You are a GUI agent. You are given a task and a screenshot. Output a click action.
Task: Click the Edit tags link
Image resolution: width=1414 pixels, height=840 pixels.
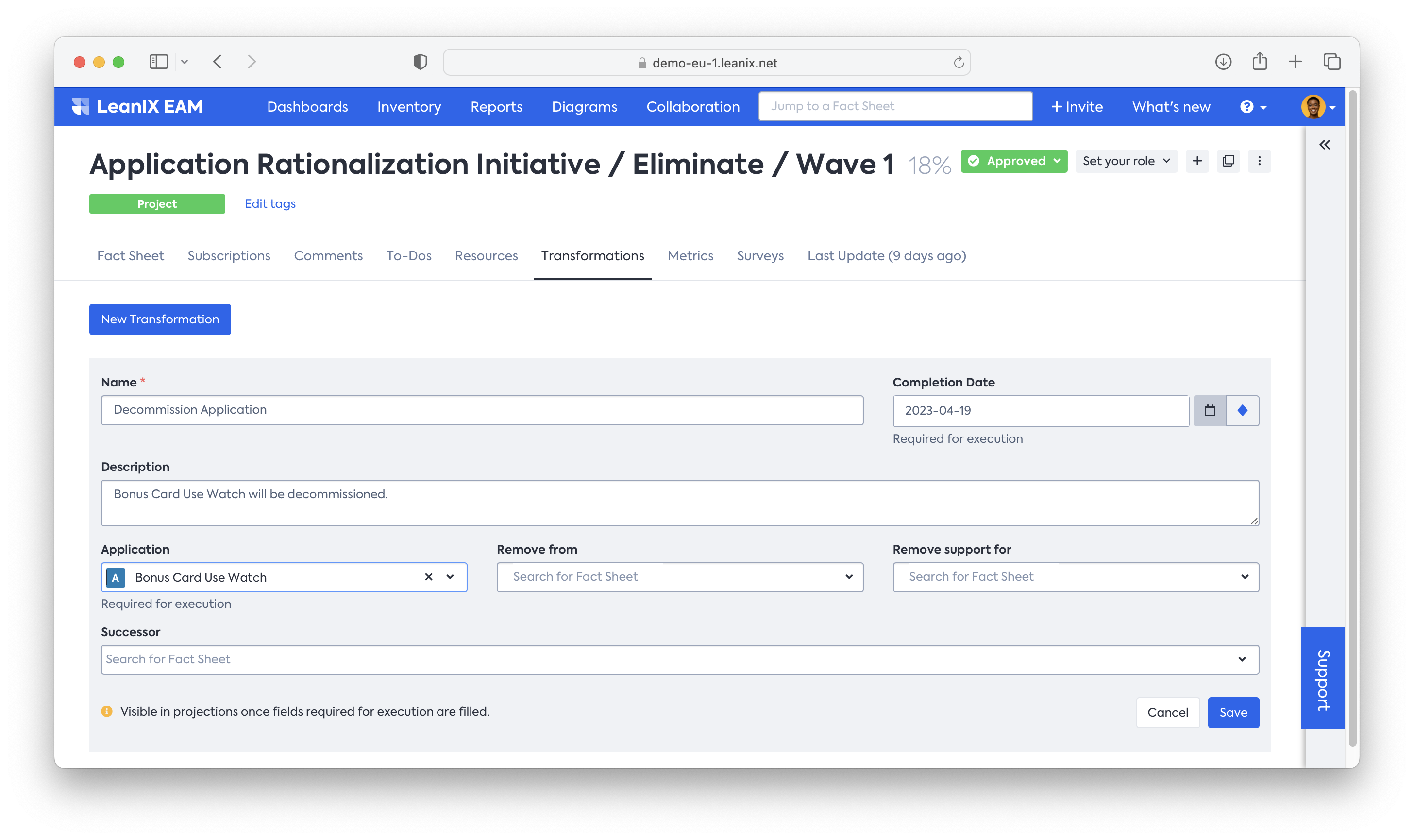[270, 204]
